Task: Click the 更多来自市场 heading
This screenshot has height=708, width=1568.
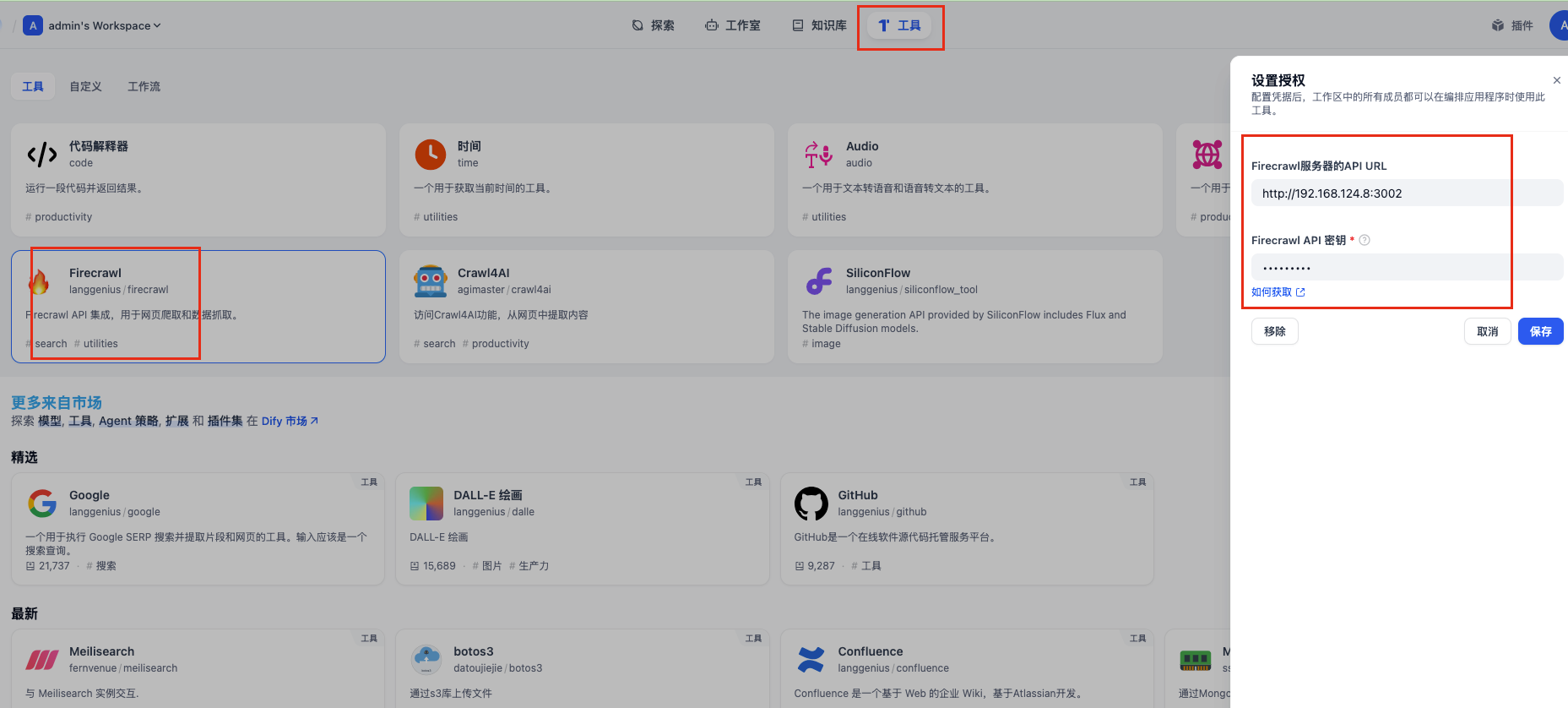Action: click(57, 402)
